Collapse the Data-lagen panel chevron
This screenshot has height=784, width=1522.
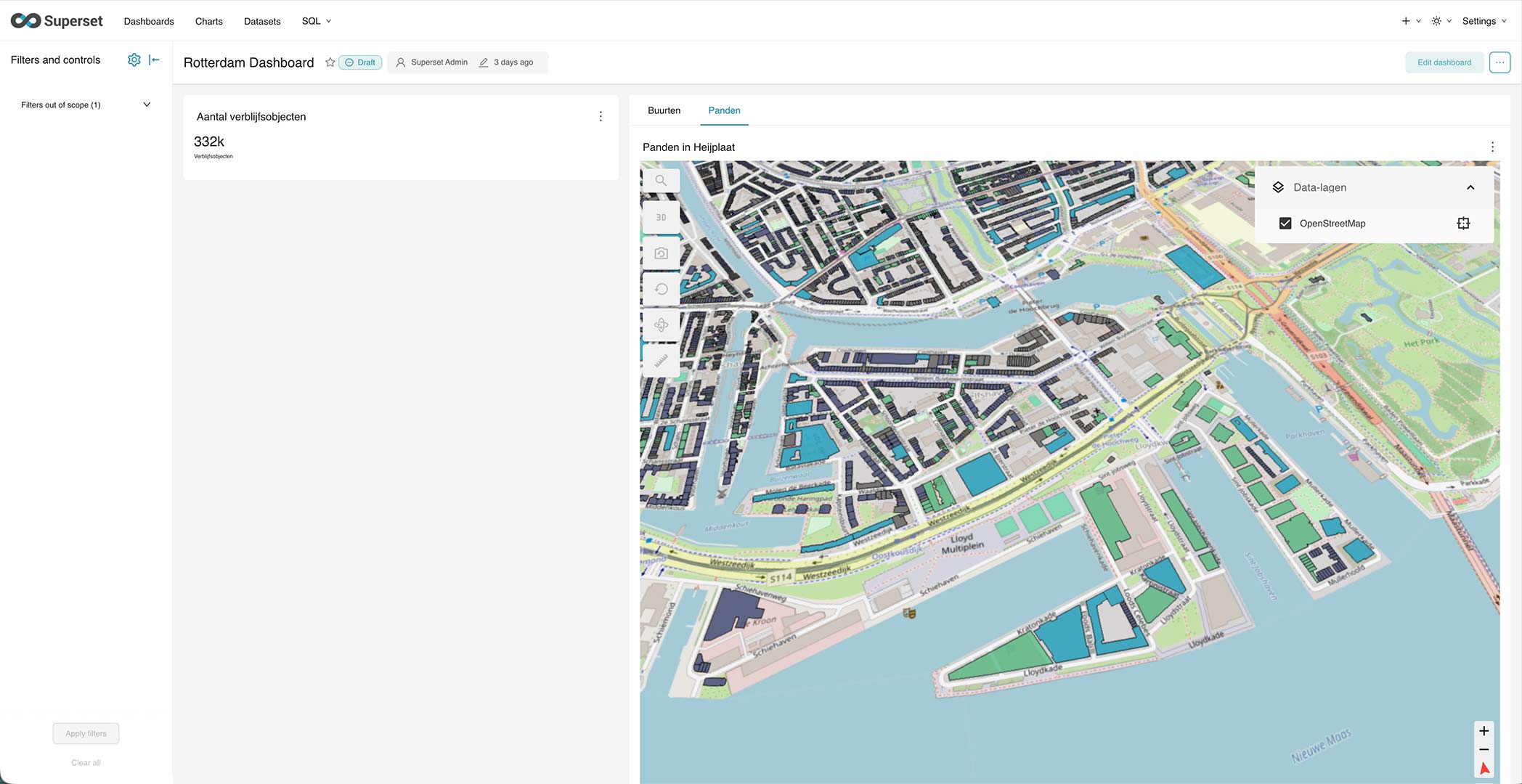point(1470,187)
